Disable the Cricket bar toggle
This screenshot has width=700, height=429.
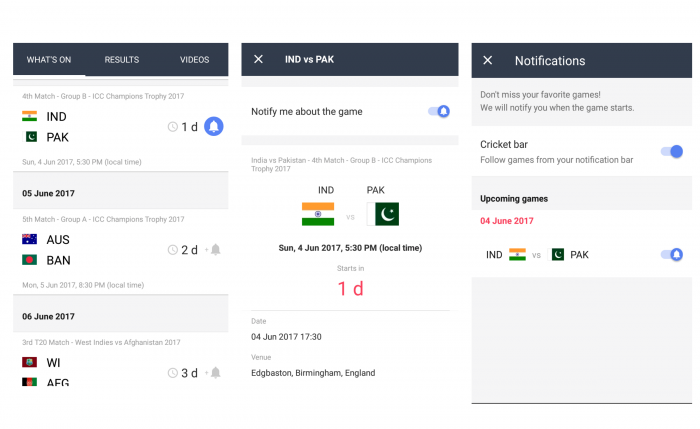[671, 152]
